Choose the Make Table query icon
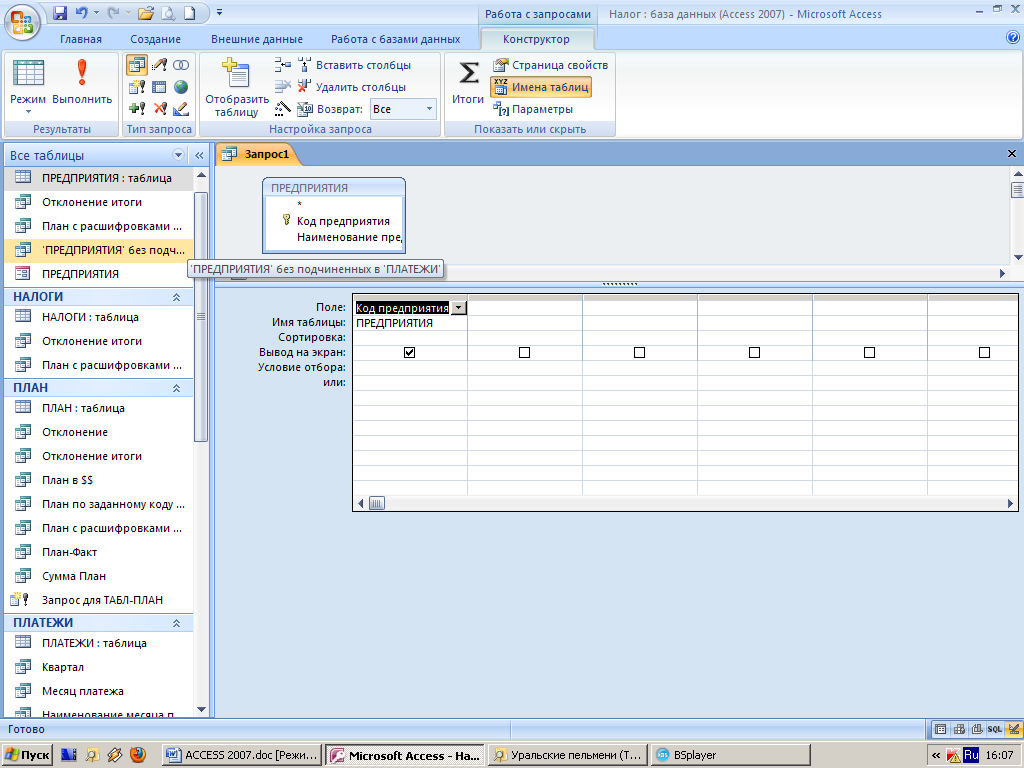This screenshot has height=768, width=1024. coord(137,87)
